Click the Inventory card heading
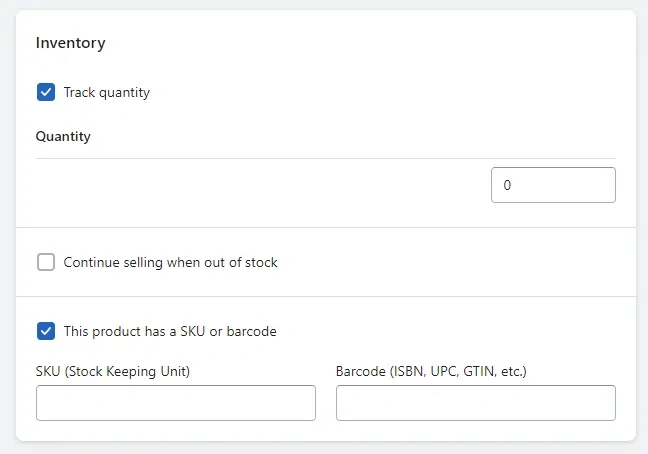This screenshot has width=648, height=454. [71, 43]
